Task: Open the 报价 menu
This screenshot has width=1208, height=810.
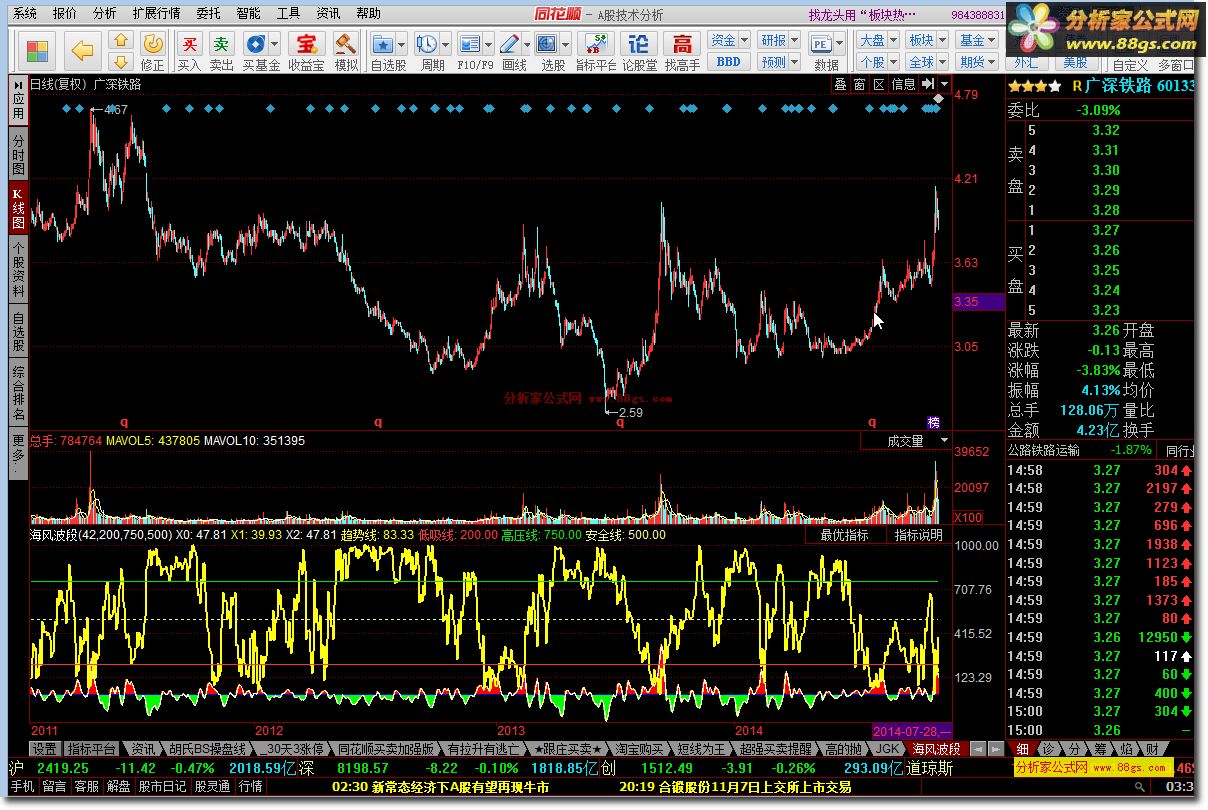Action: [64, 14]
